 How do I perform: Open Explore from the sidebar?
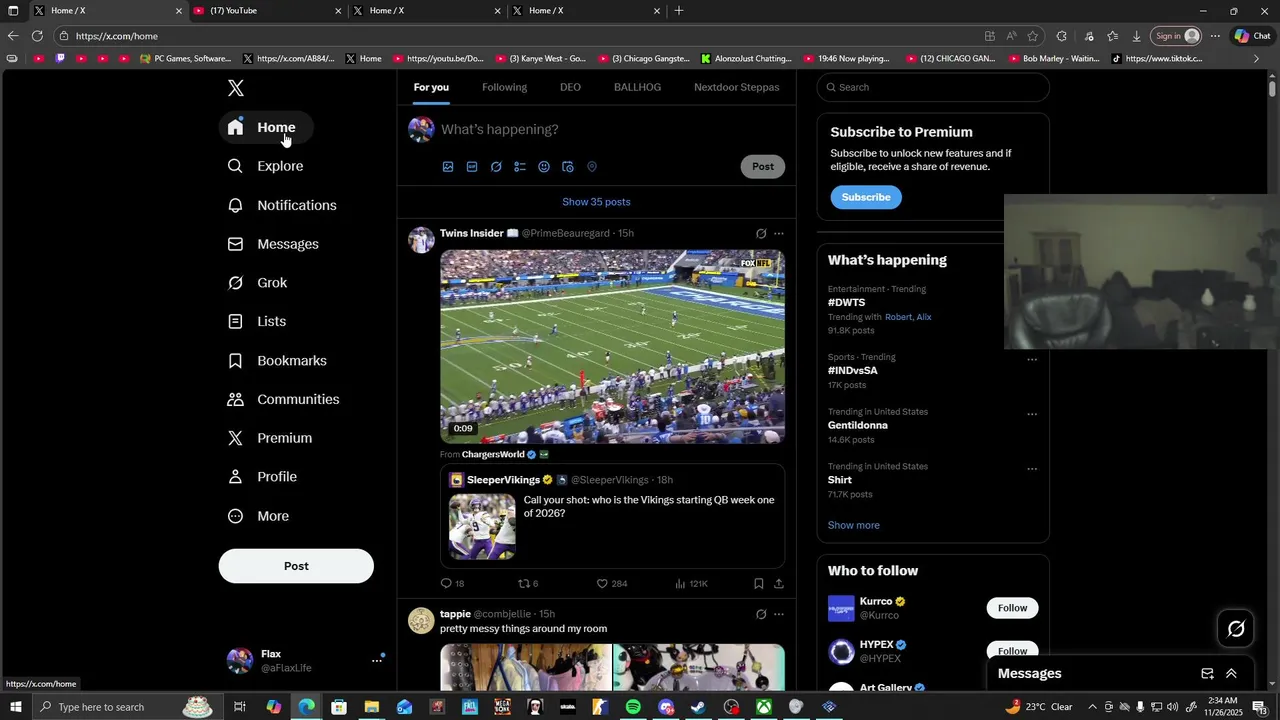point(266,166)
